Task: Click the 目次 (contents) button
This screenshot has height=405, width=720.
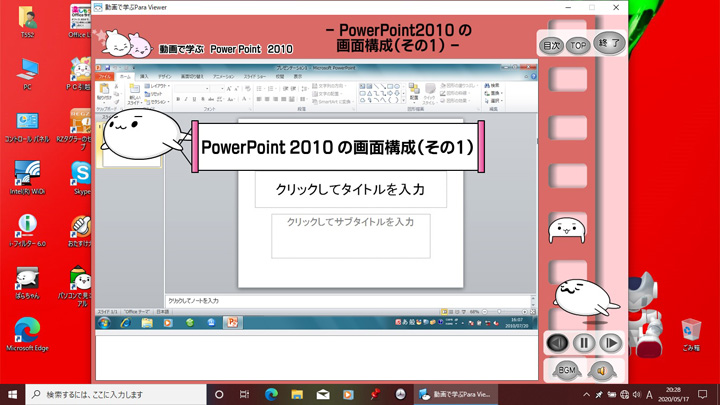Action: (551, 45)
